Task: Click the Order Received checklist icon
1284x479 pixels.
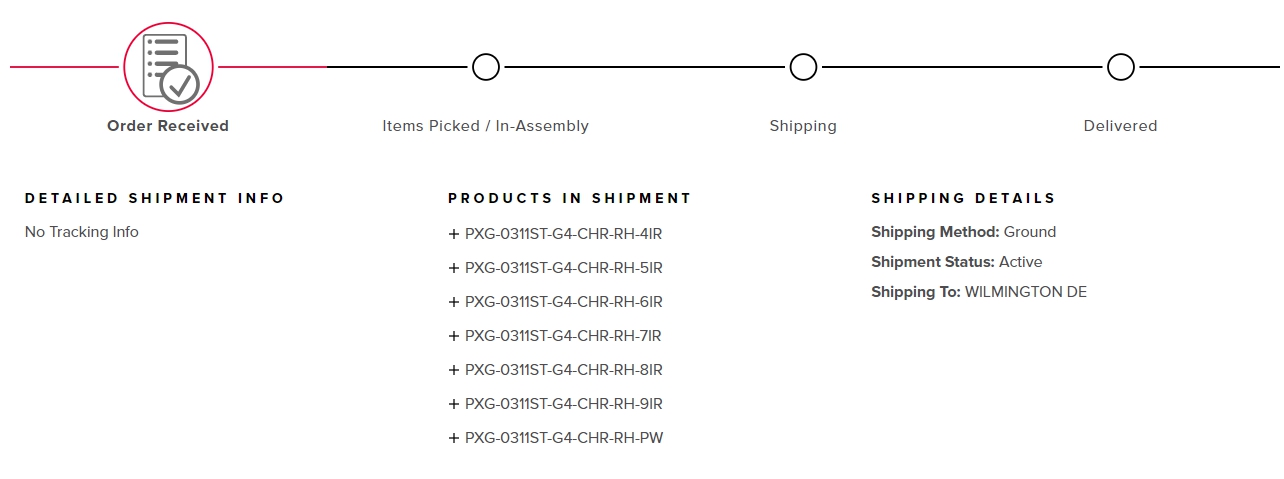Action: point(168,68)
